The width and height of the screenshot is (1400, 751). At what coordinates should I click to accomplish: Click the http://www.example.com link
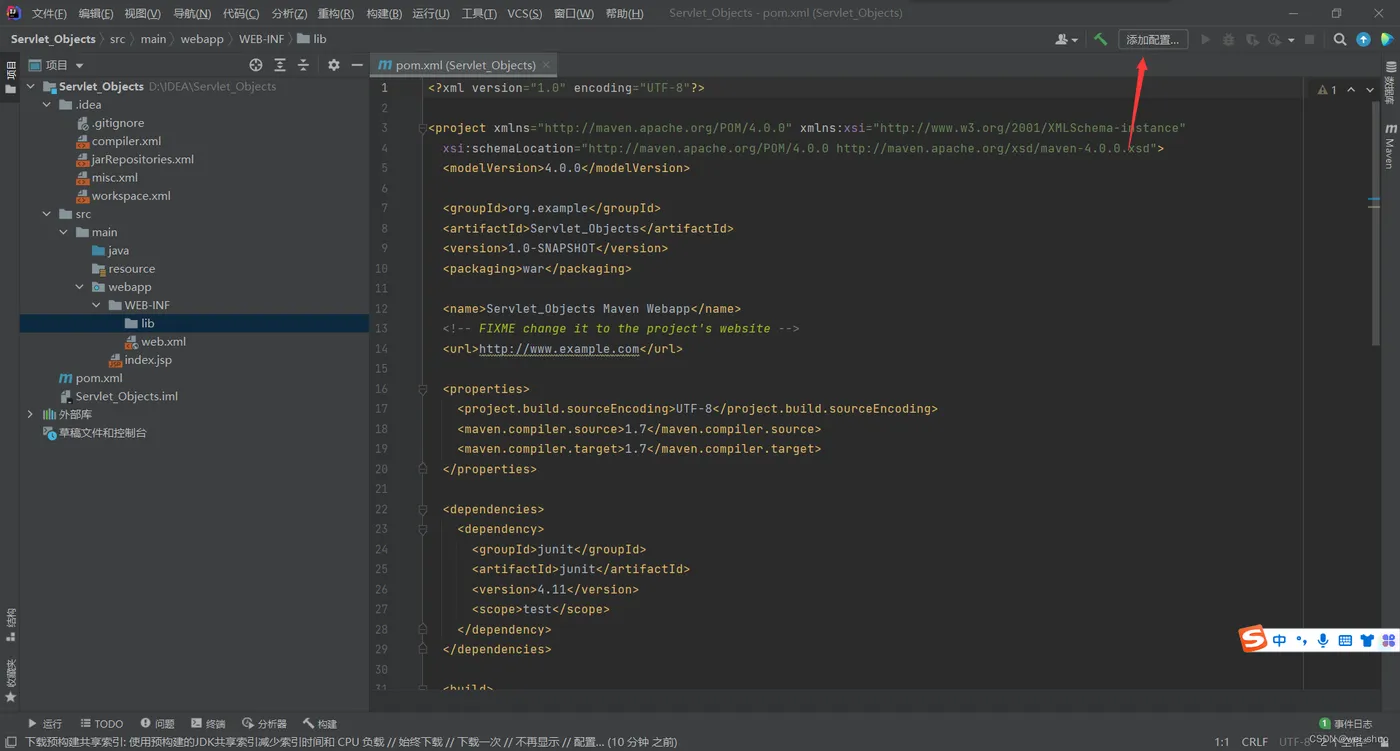(x=559, y=349)
